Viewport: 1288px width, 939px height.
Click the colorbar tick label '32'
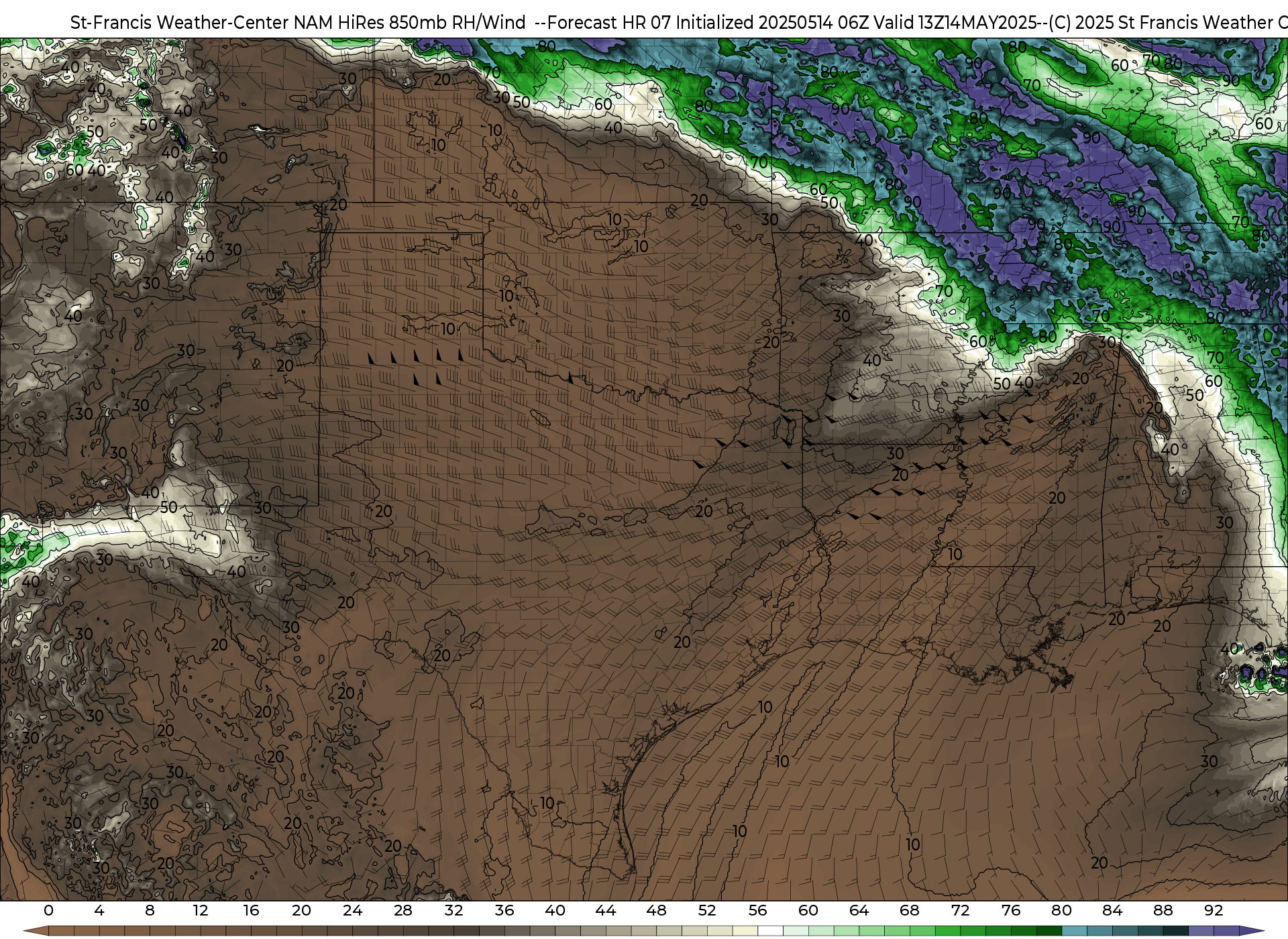point(453,910)
